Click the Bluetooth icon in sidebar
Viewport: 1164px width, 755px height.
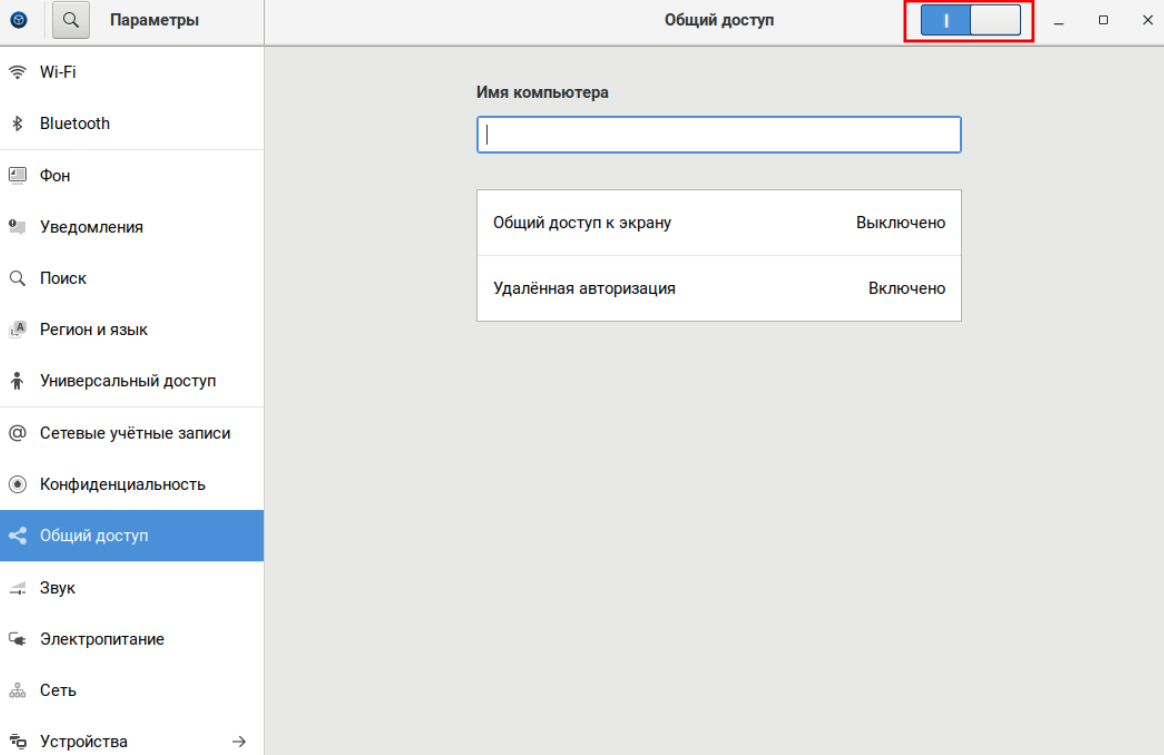[17, 124]
